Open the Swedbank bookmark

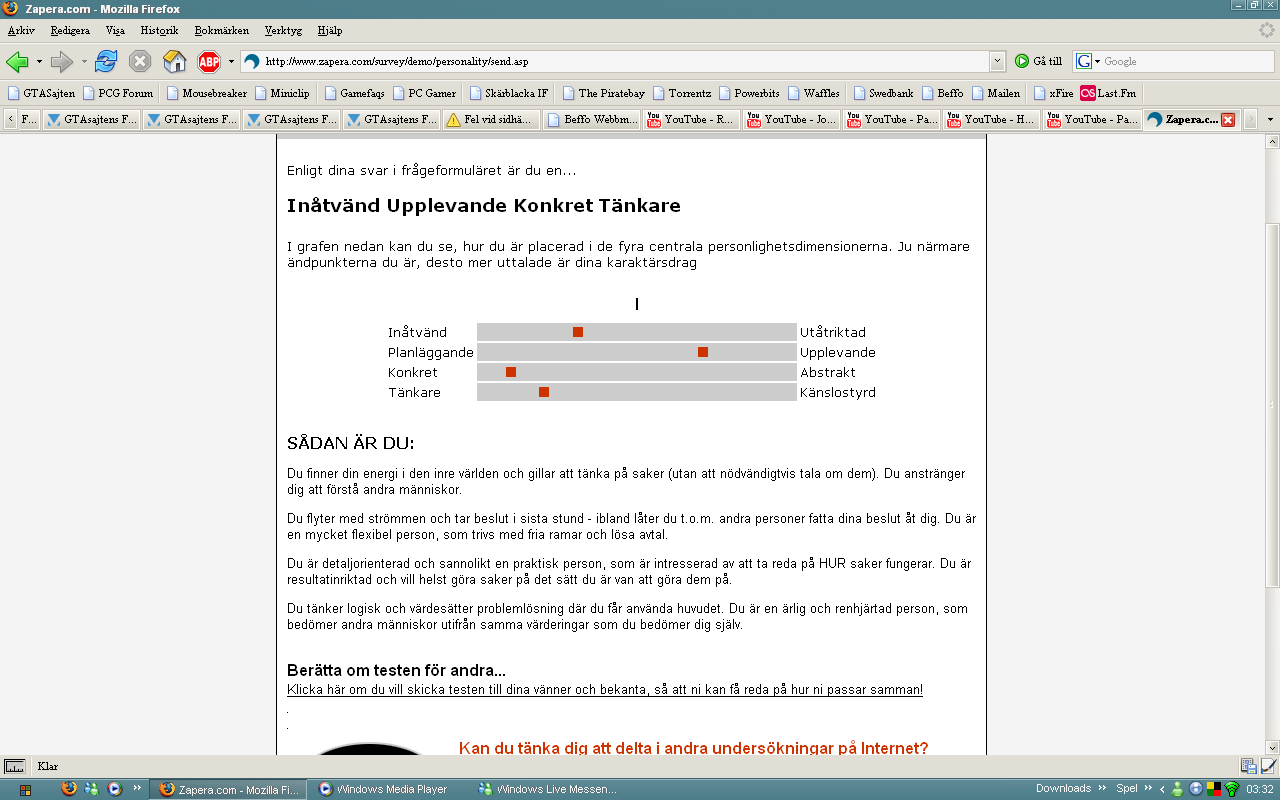[883, 93]
